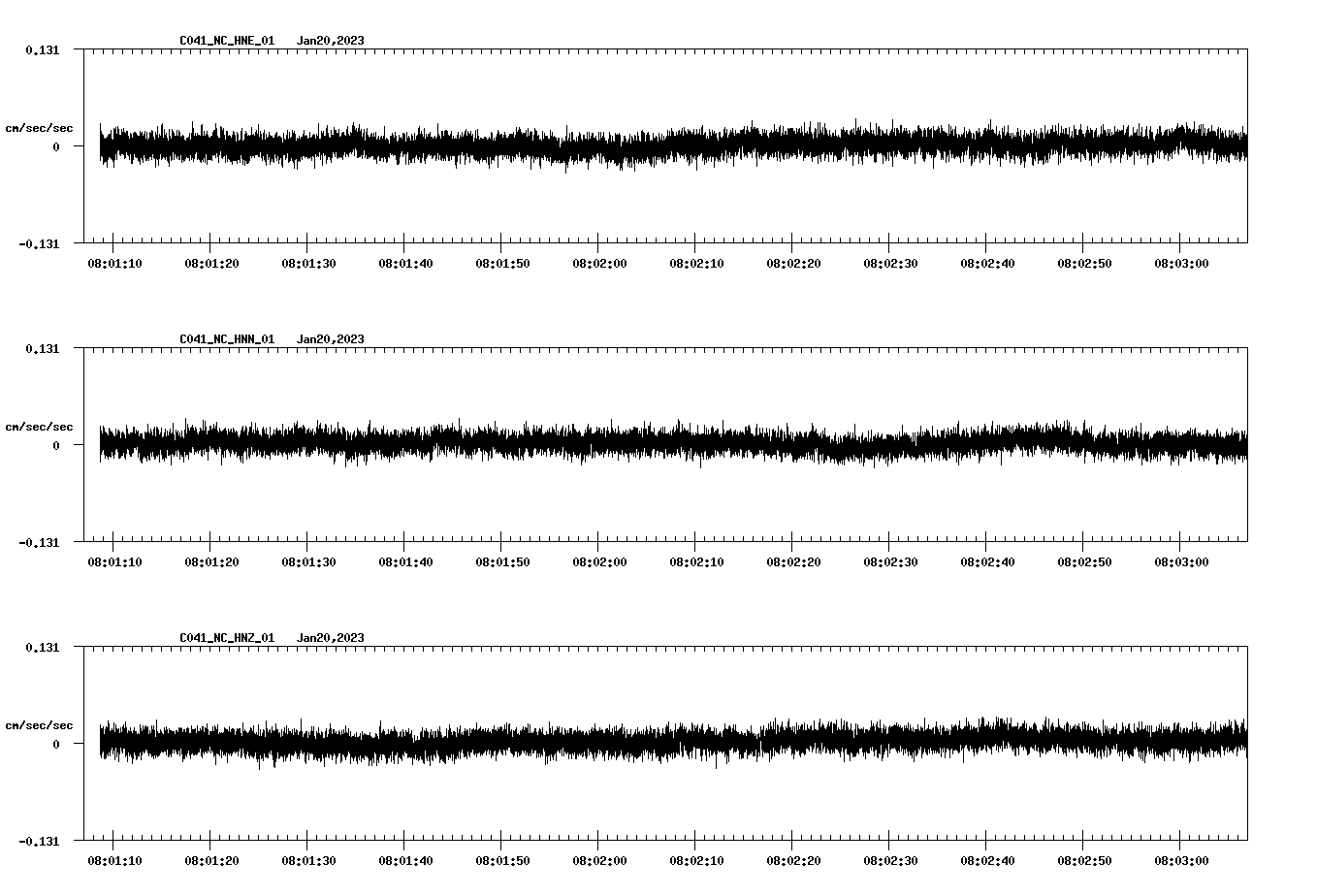Viewport: 1317px width, 896px height.
Task: Click the 08:01:20 time label under HNN plot
Action: 211,562
